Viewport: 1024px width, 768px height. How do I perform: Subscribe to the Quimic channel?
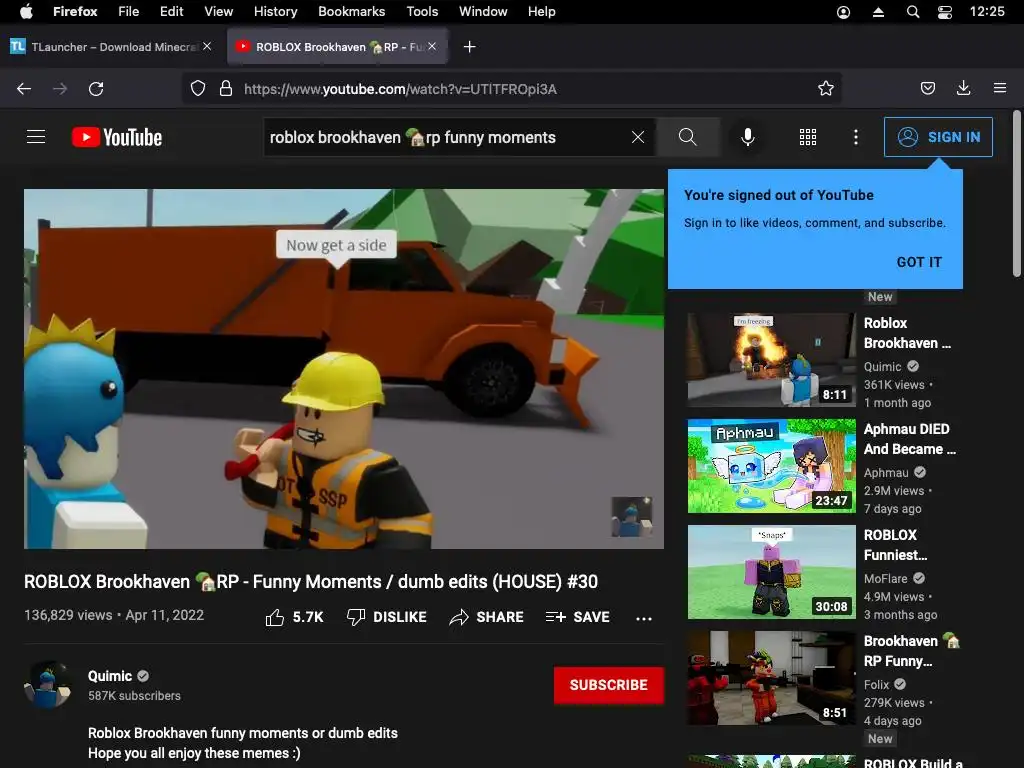tap(608, 685)
